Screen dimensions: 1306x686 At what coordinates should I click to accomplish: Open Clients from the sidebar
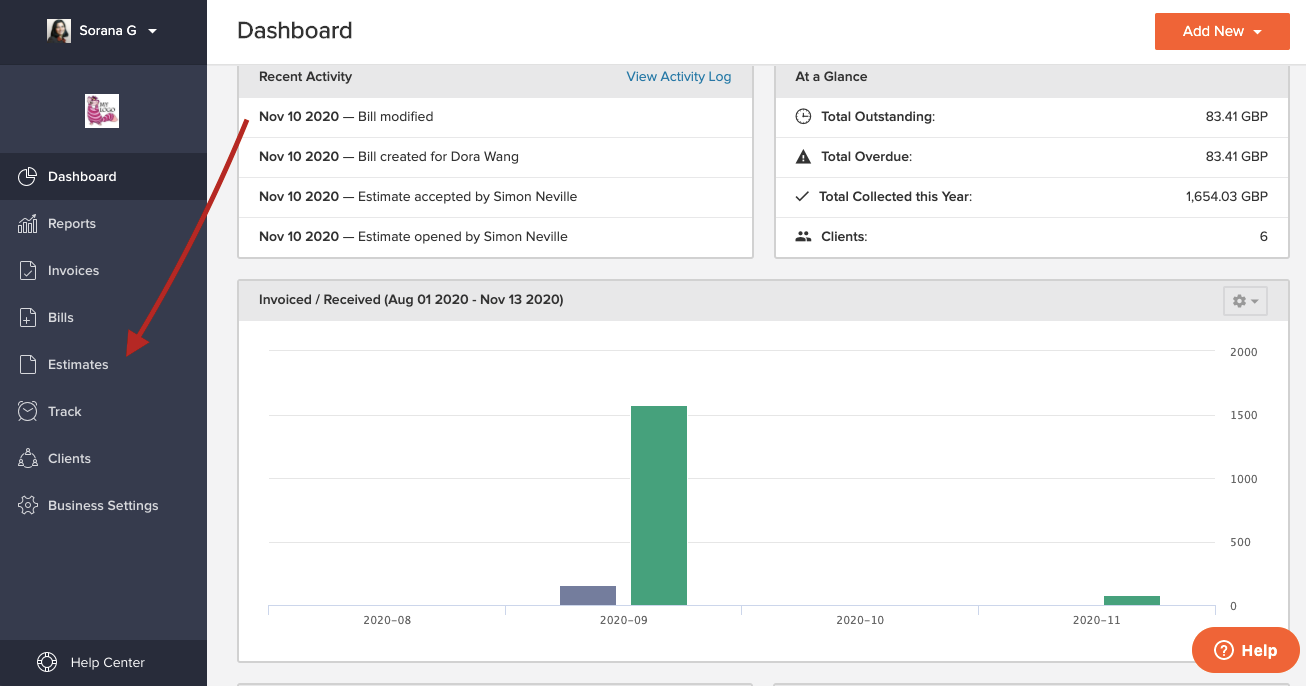(x=103, y=459)
